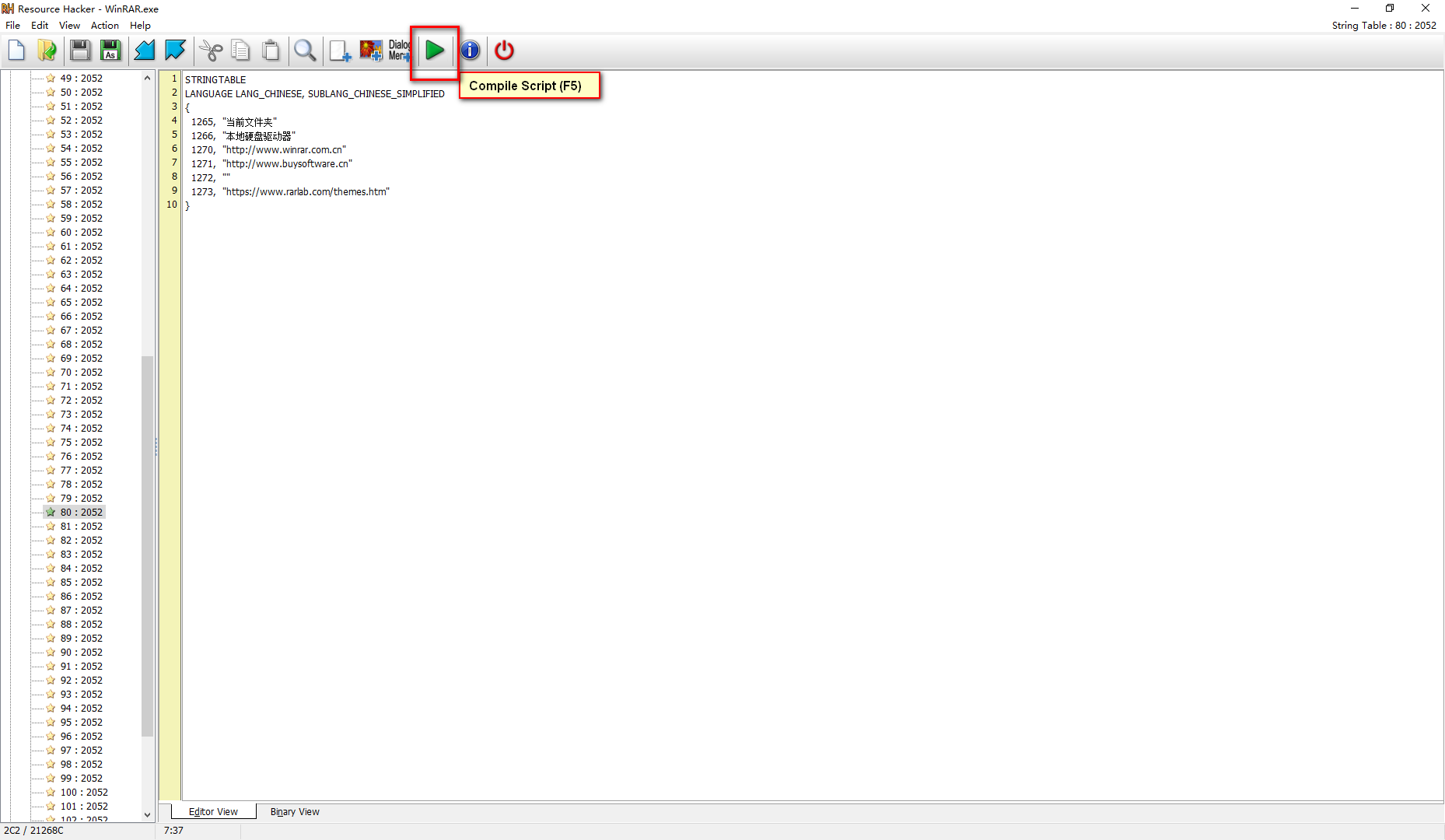Click line 1266 with Chinese string

click(243, 136)
